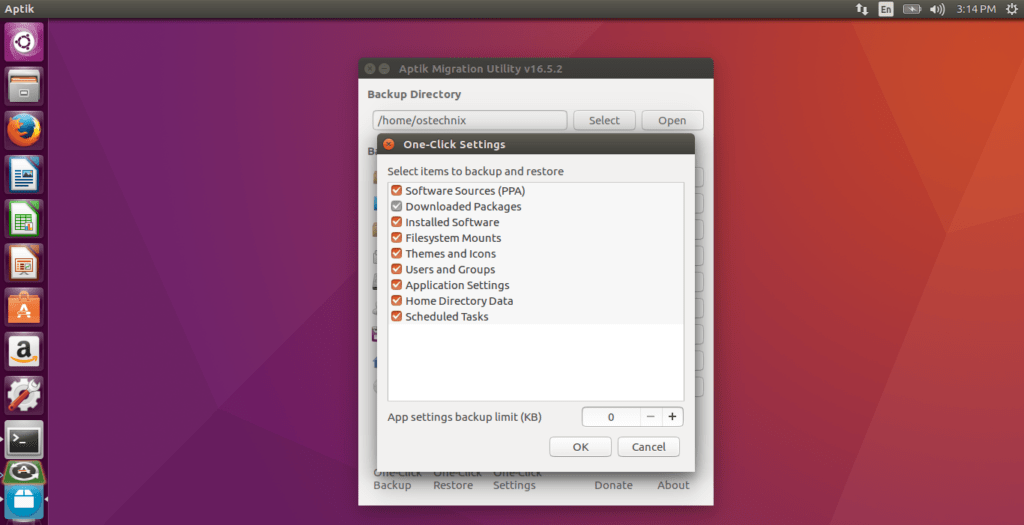Screen dimensions: 1024x525
Task: Open LibreOffice Calc from dock
Action: (x=24, y=218)
